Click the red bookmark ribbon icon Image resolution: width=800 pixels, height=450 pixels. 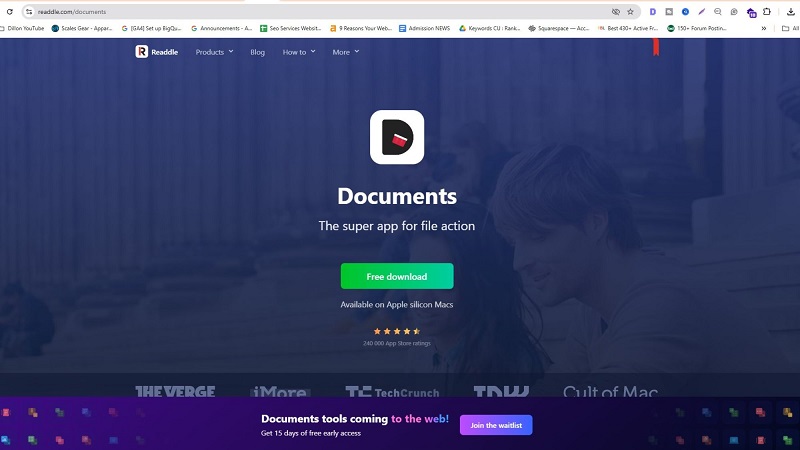pyautogui.click(x=656, y=47)
